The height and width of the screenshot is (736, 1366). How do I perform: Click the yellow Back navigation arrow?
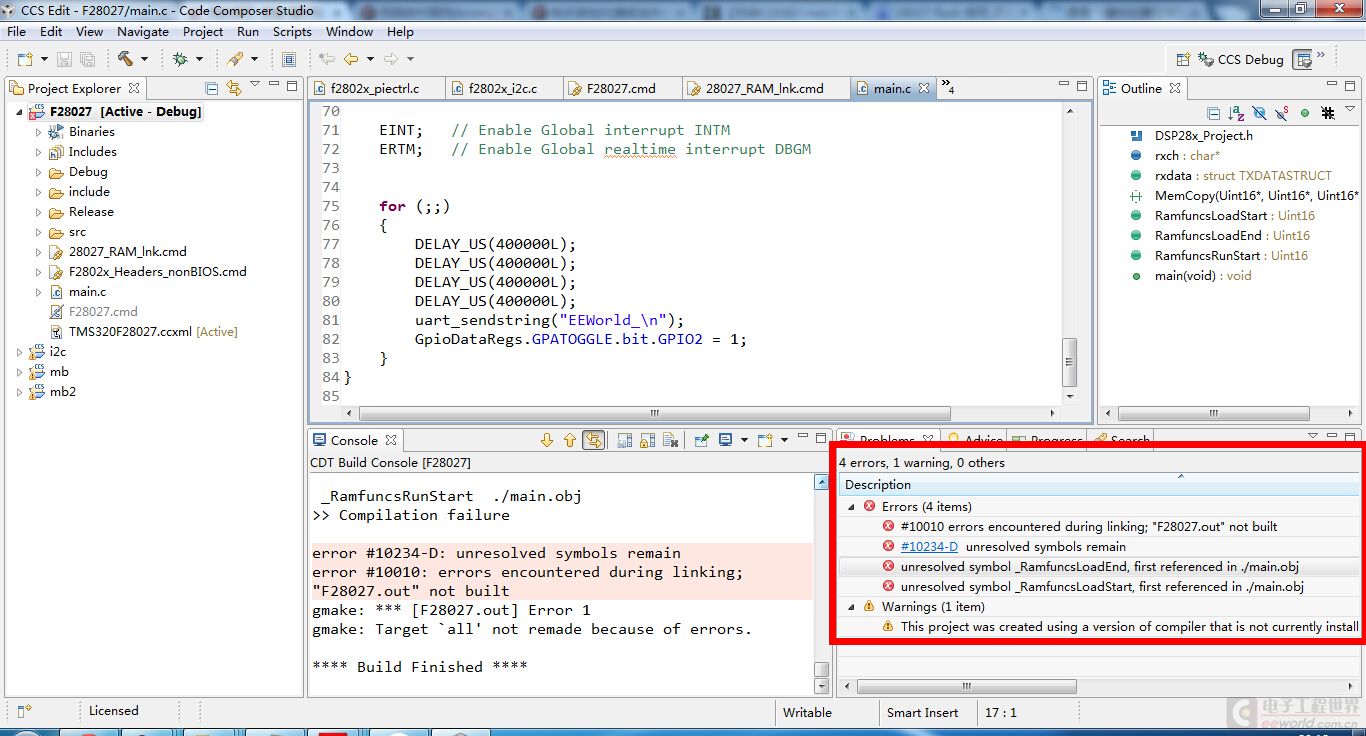click(x=351, y=59)
